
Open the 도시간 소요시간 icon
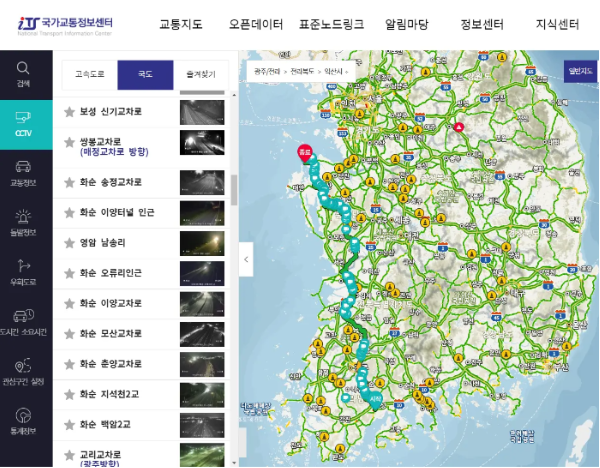pyautogui.click(x=23, y=323)
